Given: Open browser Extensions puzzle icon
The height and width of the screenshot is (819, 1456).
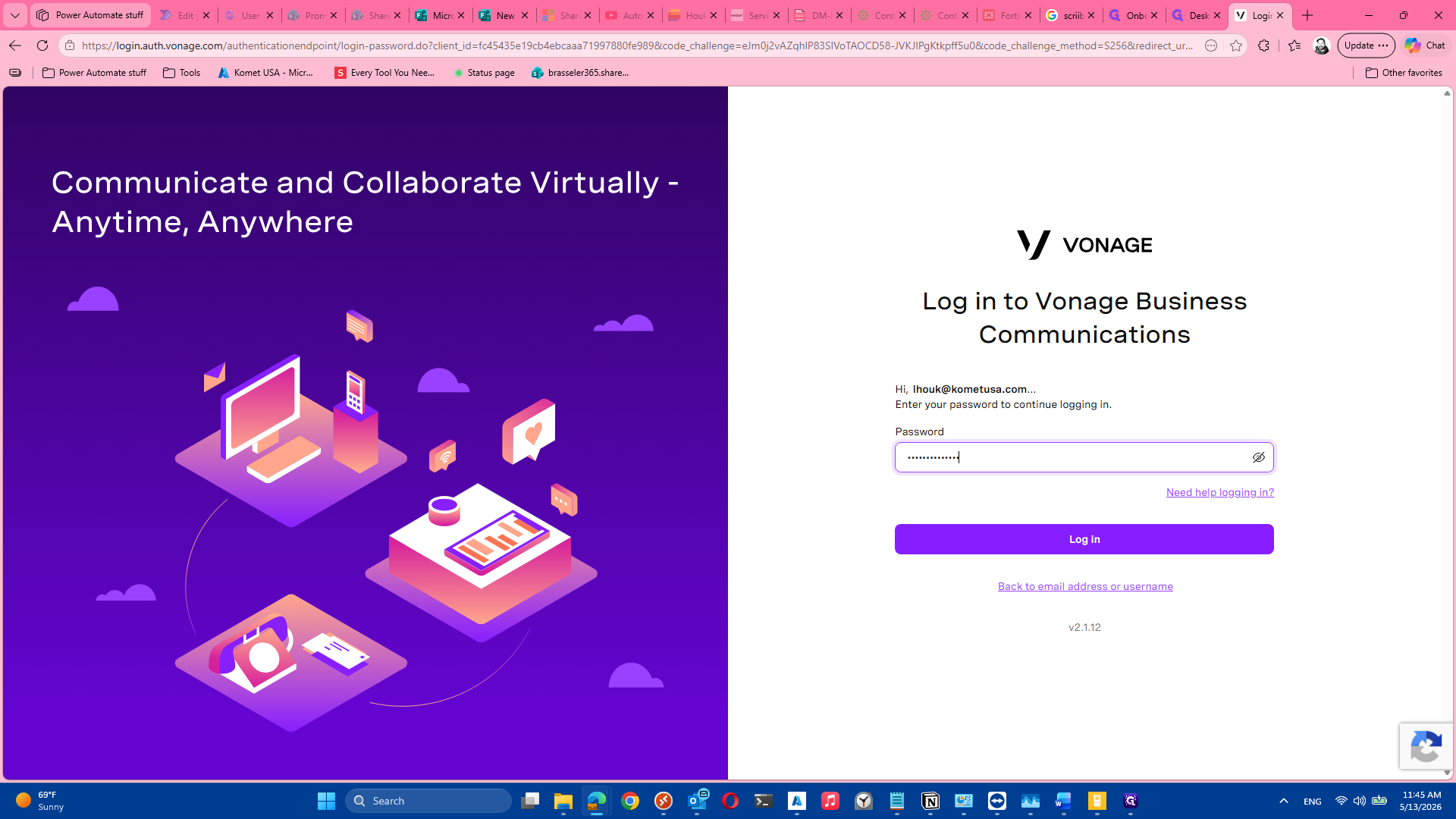Looking at the screenshot, I should (1263, 45).
